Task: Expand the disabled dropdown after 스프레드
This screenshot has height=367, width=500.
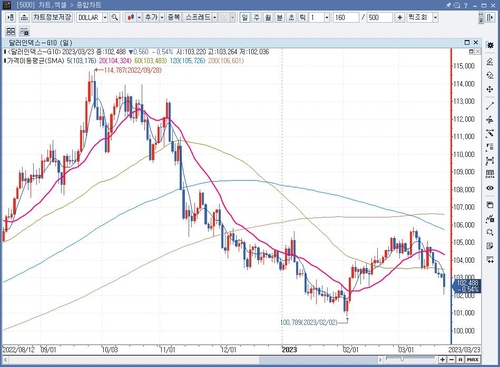Action: [x=232, y=17]
